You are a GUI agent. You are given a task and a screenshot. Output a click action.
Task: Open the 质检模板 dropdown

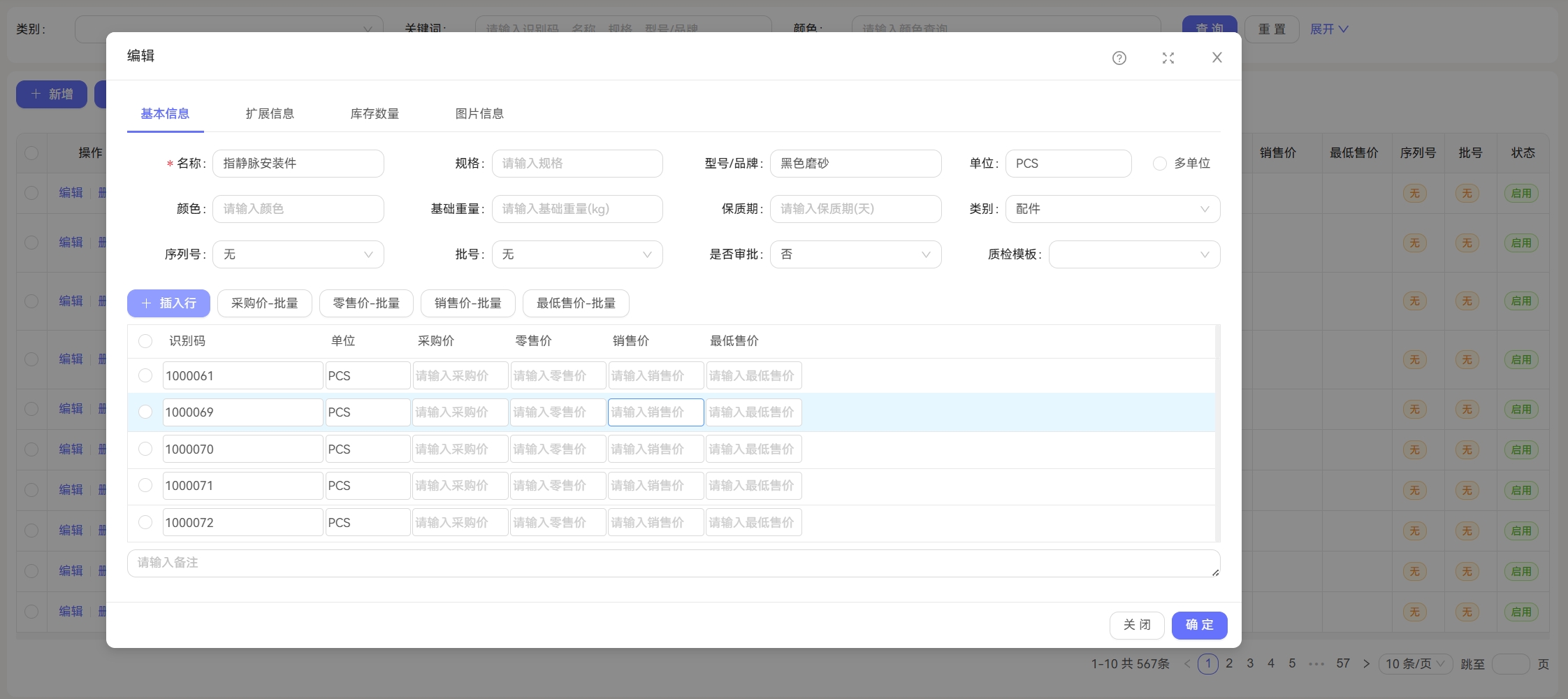point(1133,254)
